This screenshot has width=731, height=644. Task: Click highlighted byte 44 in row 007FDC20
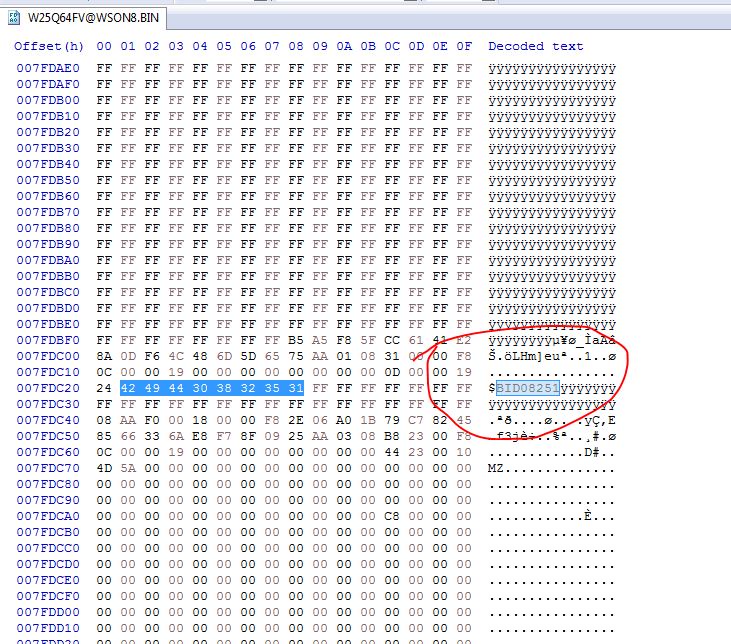[176, 388]
